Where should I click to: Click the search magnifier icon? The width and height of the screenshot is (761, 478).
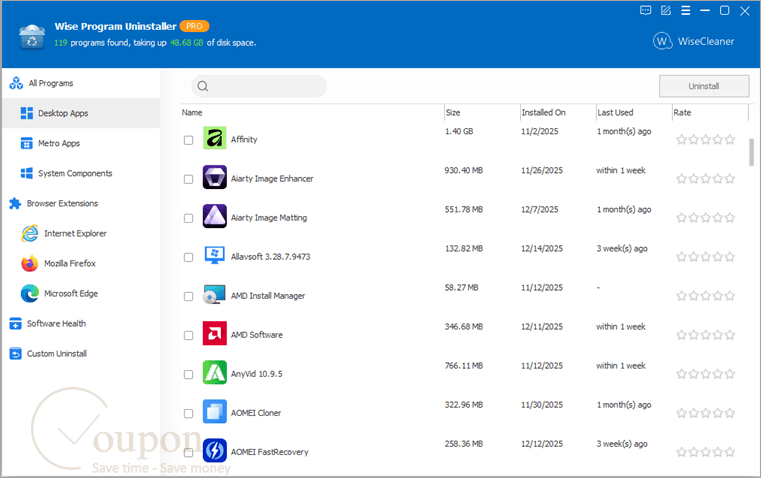pyautogui.click(x=203, y=86)
